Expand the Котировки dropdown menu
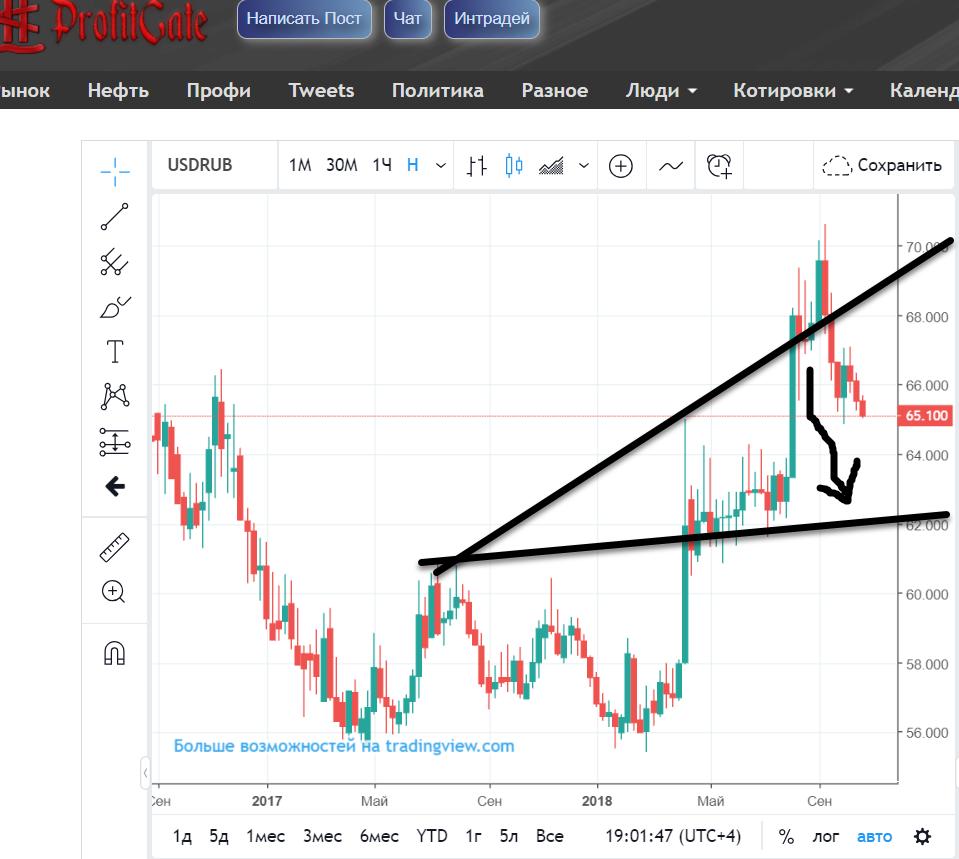Viewport: 959px width, 859px height. (x=793, y=91)
